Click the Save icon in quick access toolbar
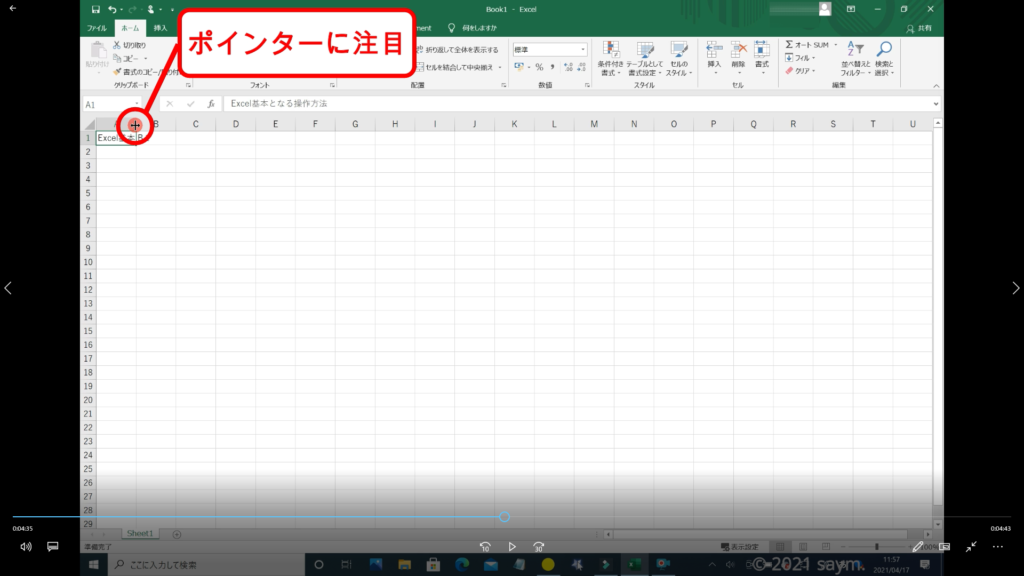Viewport: 1024px width, 576px height. [95, 9]
